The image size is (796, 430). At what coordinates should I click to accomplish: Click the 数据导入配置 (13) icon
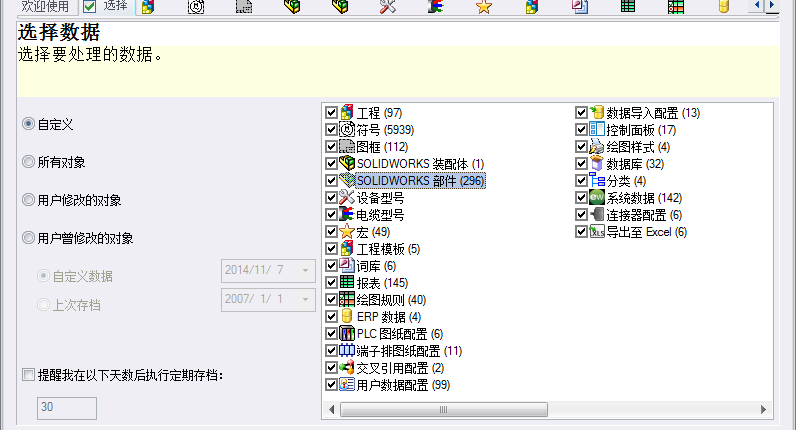pos(596,112)
